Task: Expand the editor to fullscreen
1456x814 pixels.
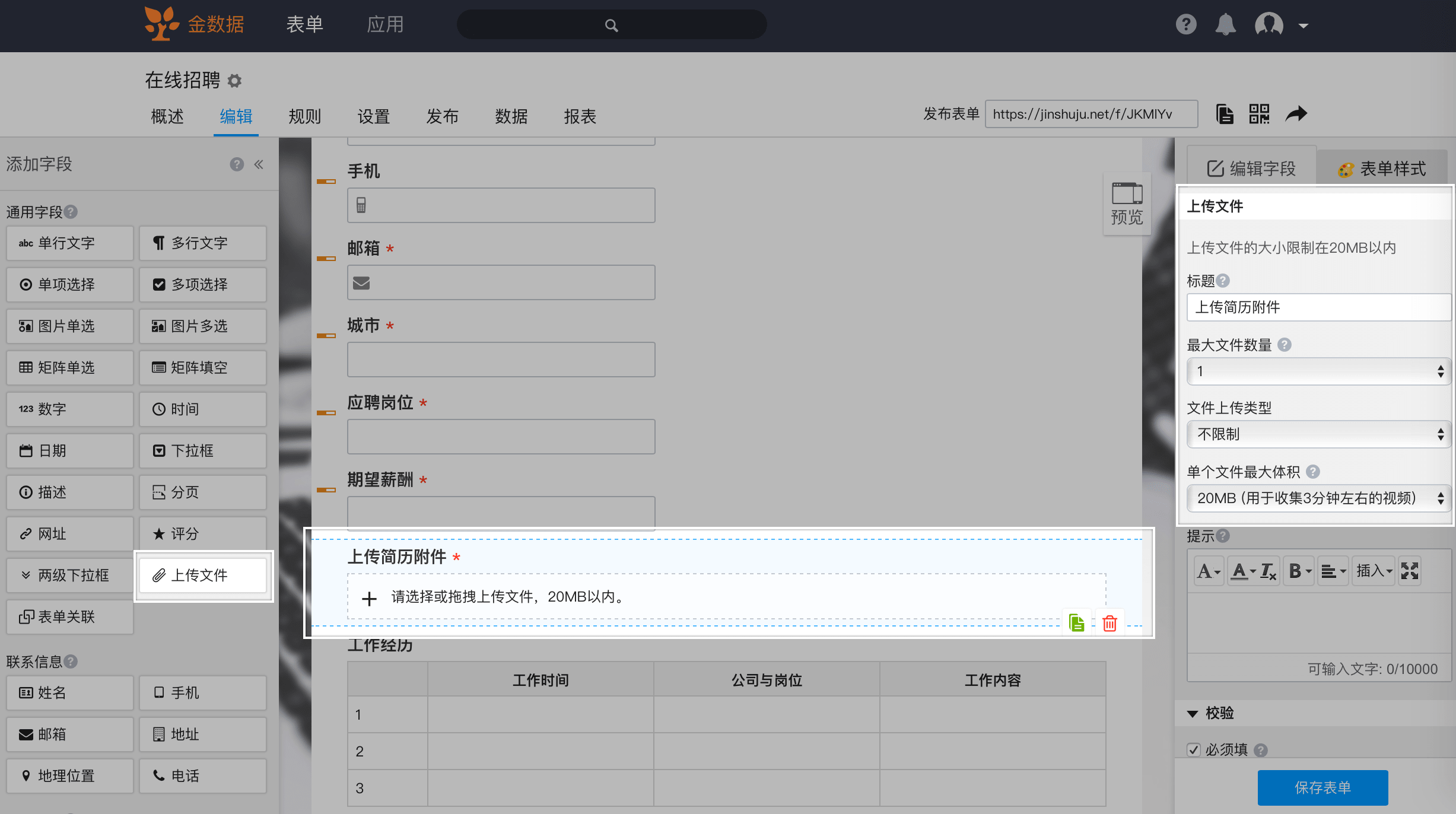Action: (1409, 571)
